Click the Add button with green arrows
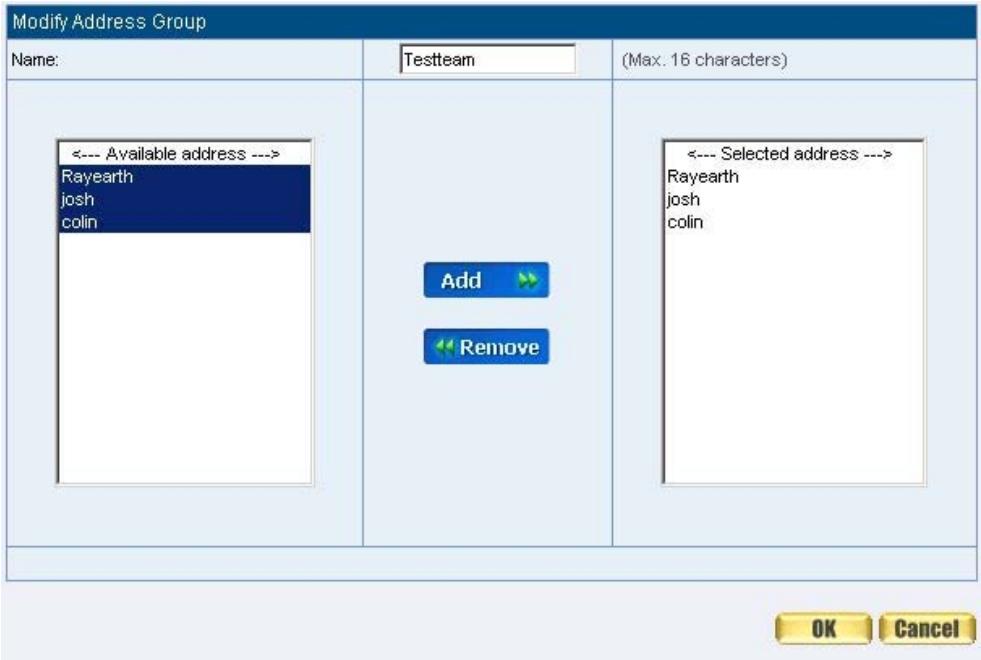Screen dimensions: 981x660 (486, 280)
